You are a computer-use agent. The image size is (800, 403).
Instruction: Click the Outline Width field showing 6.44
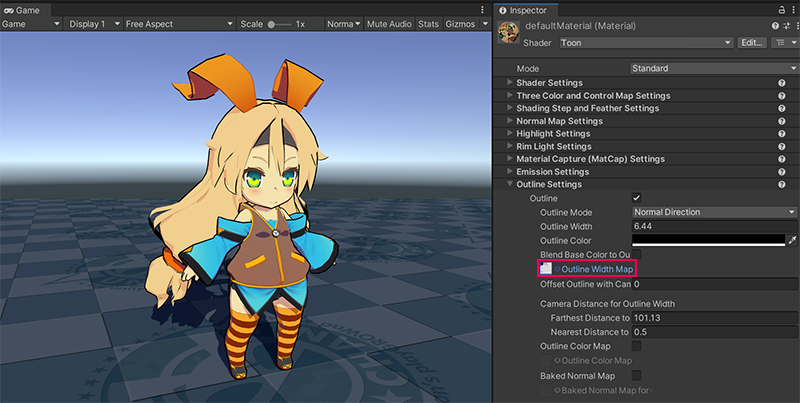(x=714, y=226)
